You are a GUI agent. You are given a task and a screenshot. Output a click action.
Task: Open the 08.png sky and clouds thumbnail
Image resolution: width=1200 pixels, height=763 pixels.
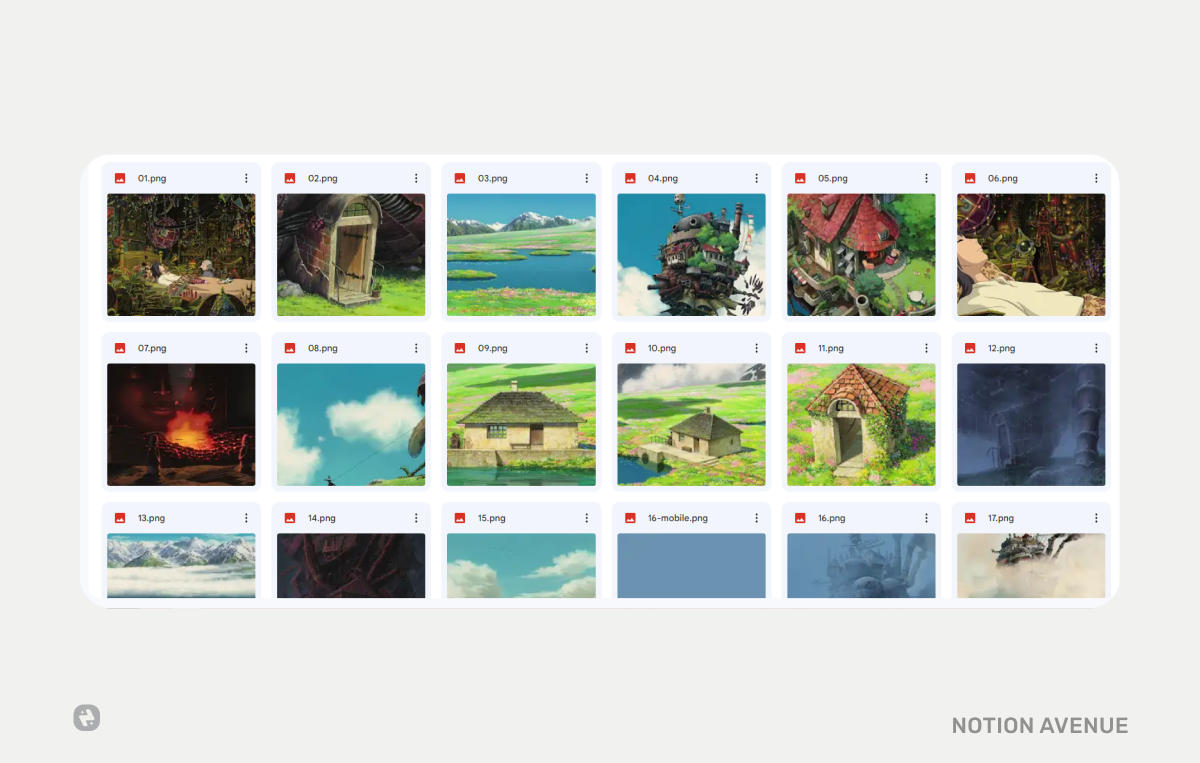pyautogui.click(x=351, y=425)
